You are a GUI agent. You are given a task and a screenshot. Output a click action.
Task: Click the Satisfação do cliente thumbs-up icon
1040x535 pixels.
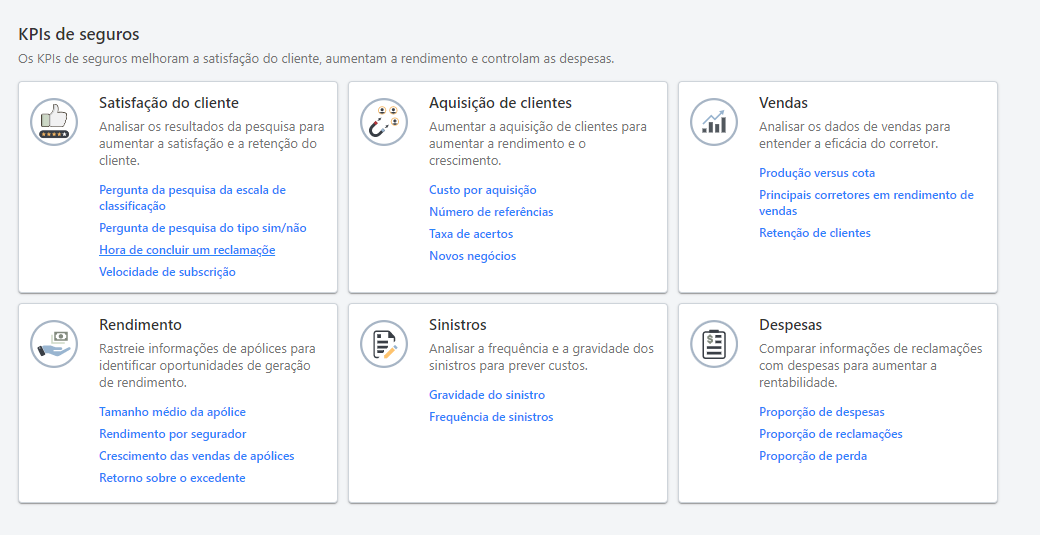[54, 122]
